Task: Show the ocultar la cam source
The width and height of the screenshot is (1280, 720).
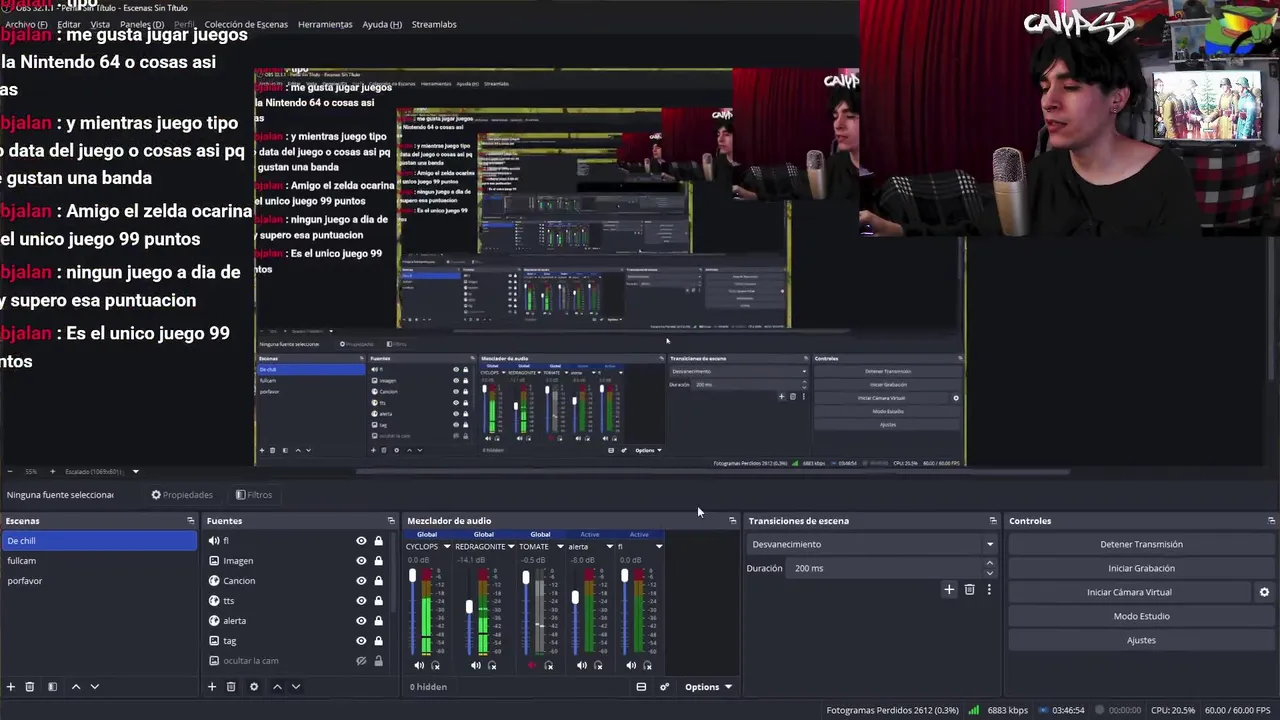Action: tap(361, 661)
